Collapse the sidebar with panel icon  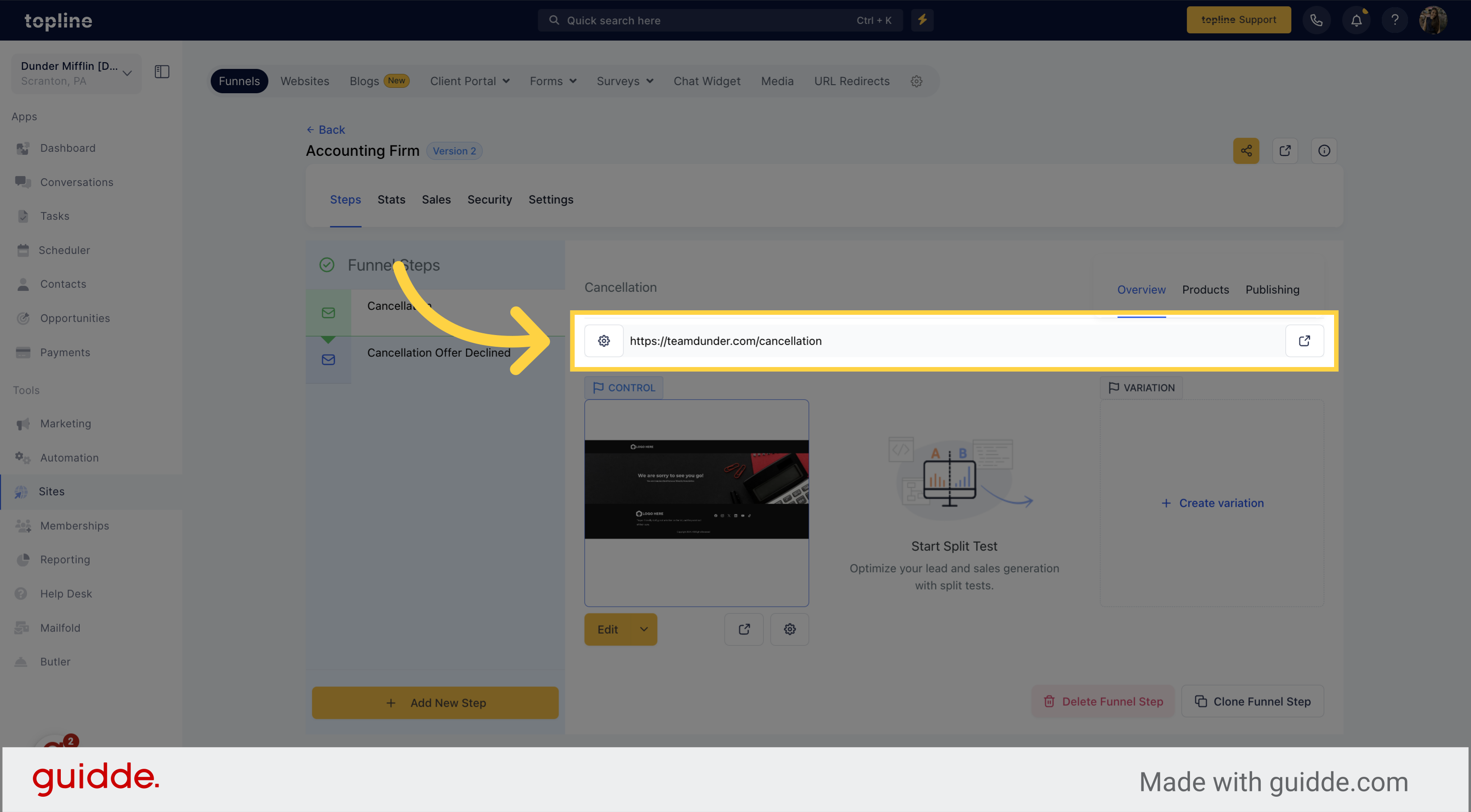coord(162,72)
